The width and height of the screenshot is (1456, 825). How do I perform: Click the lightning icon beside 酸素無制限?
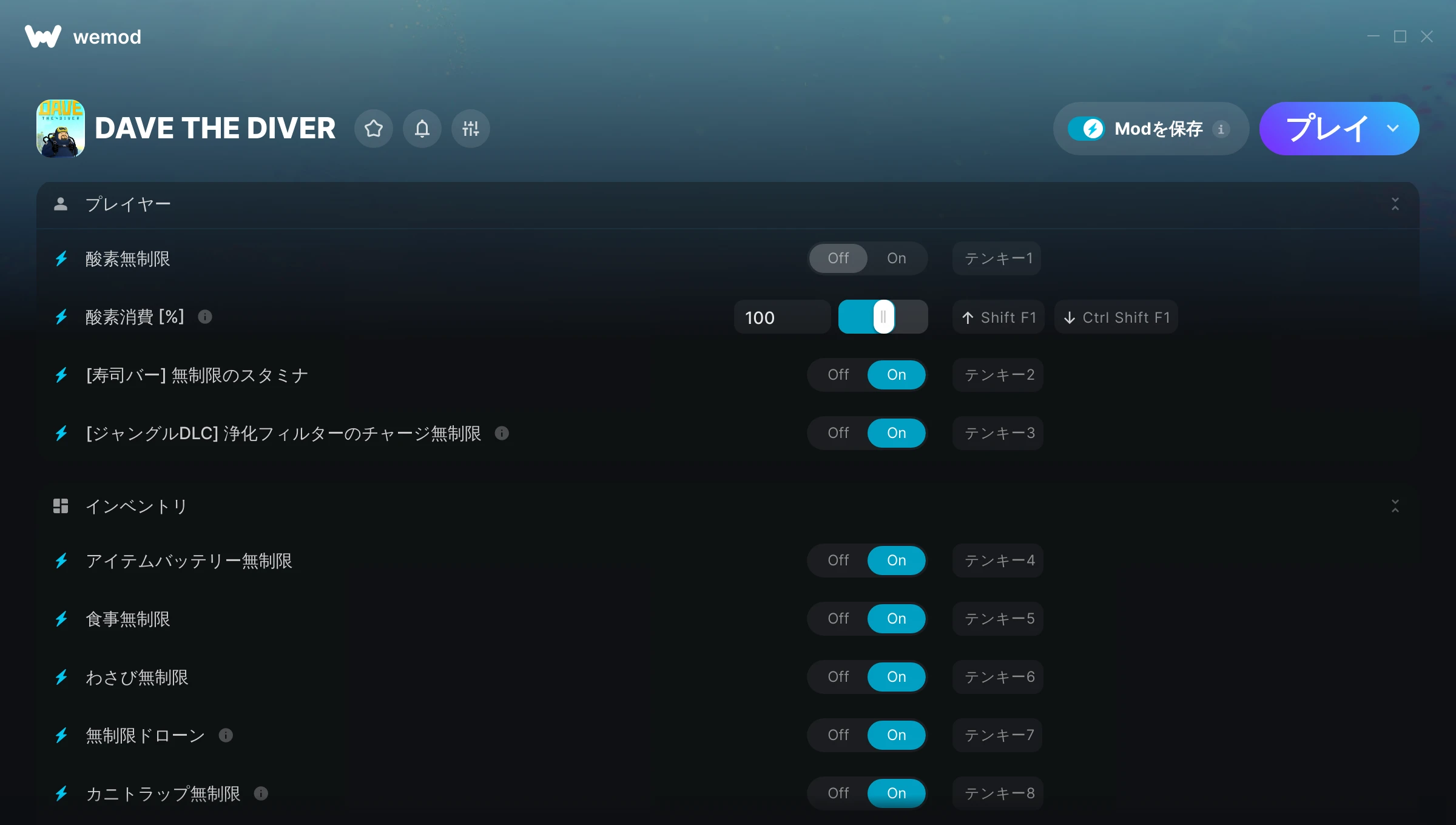tap(61, 259)
